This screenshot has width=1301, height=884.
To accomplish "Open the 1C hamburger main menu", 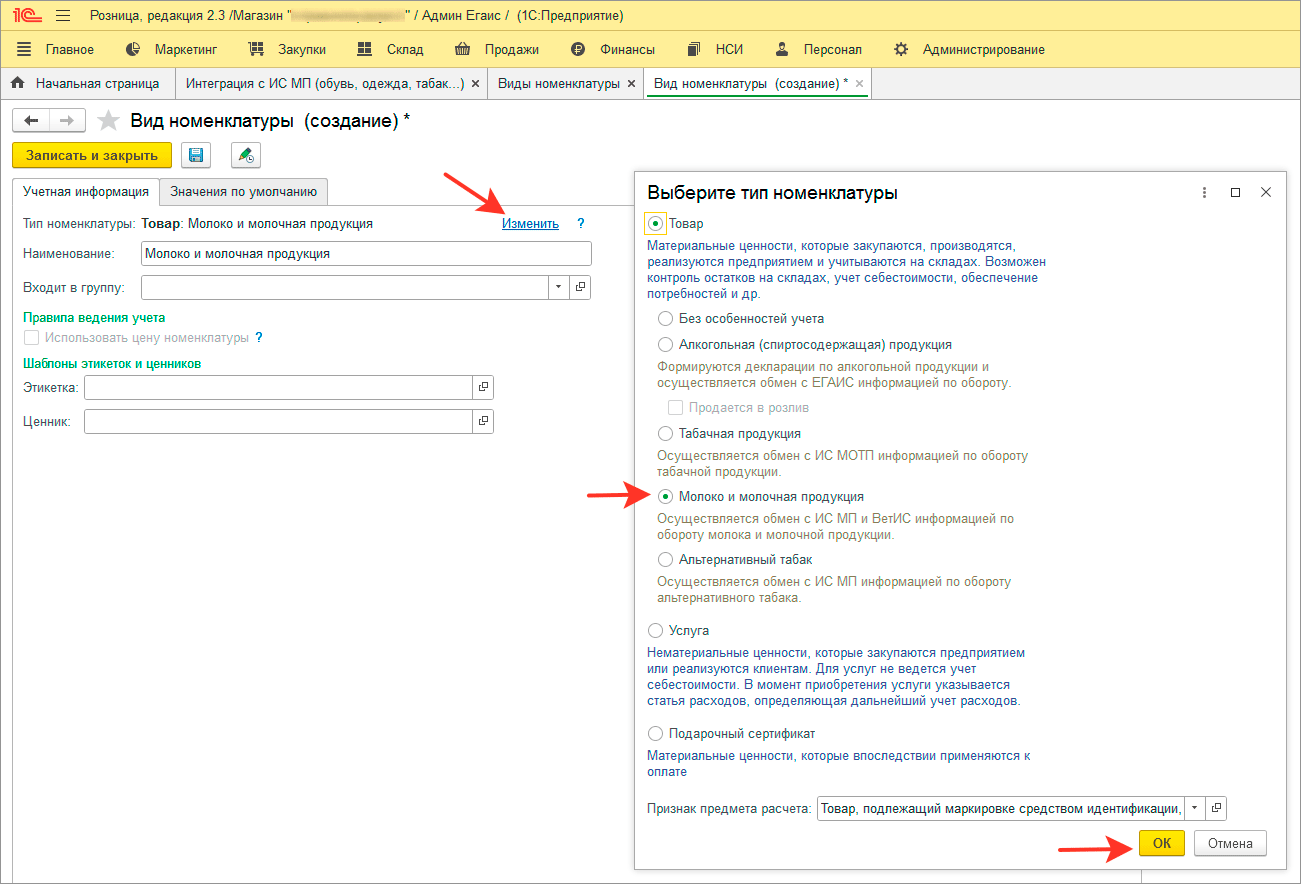I will 63,16.
